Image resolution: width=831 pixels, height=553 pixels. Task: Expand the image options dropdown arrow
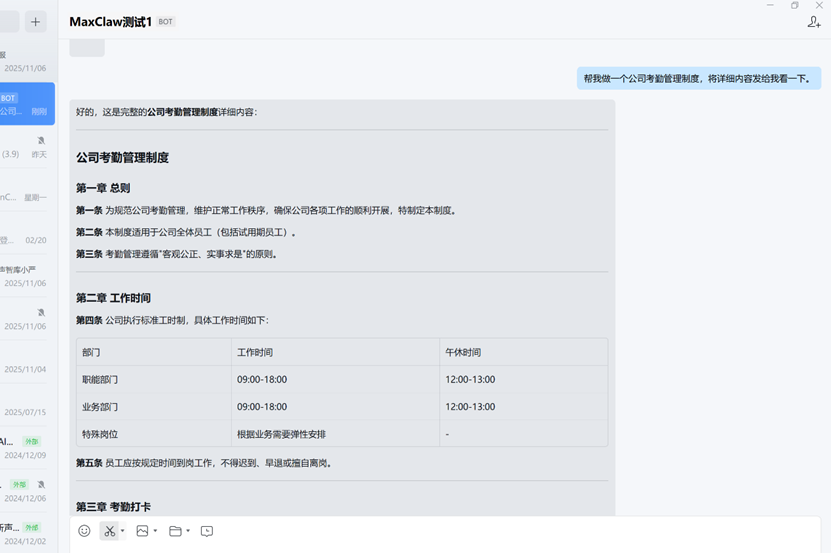tap(155, 532)
